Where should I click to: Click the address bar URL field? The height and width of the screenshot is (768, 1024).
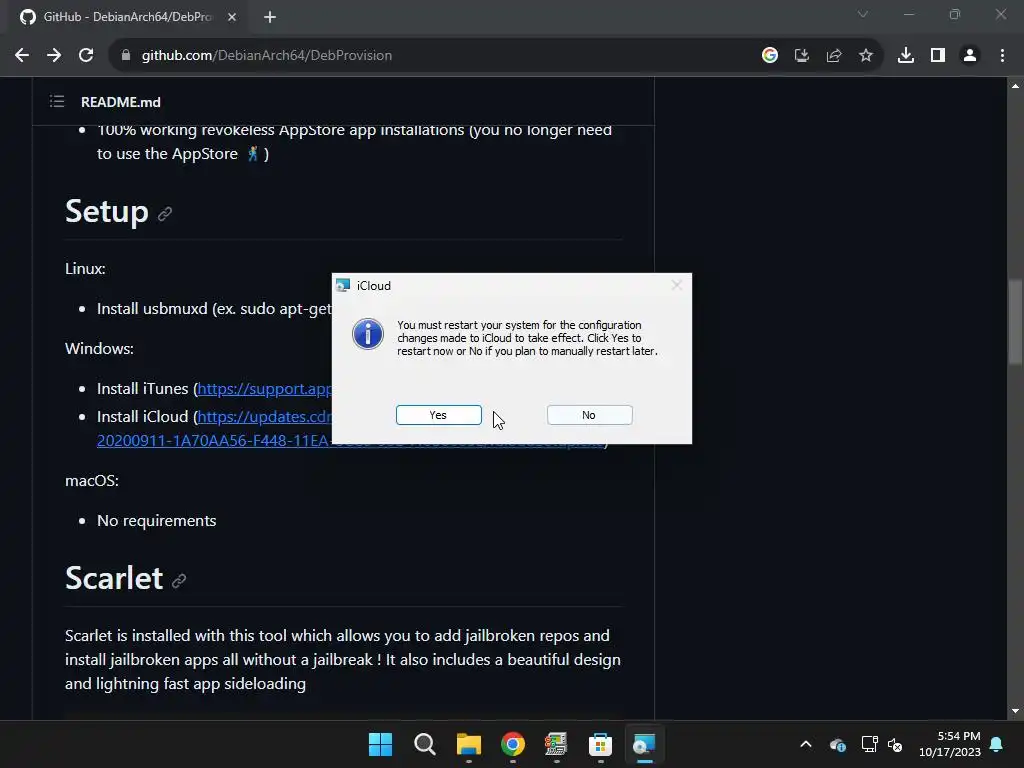pyautogui.click(x=431, y=56)
